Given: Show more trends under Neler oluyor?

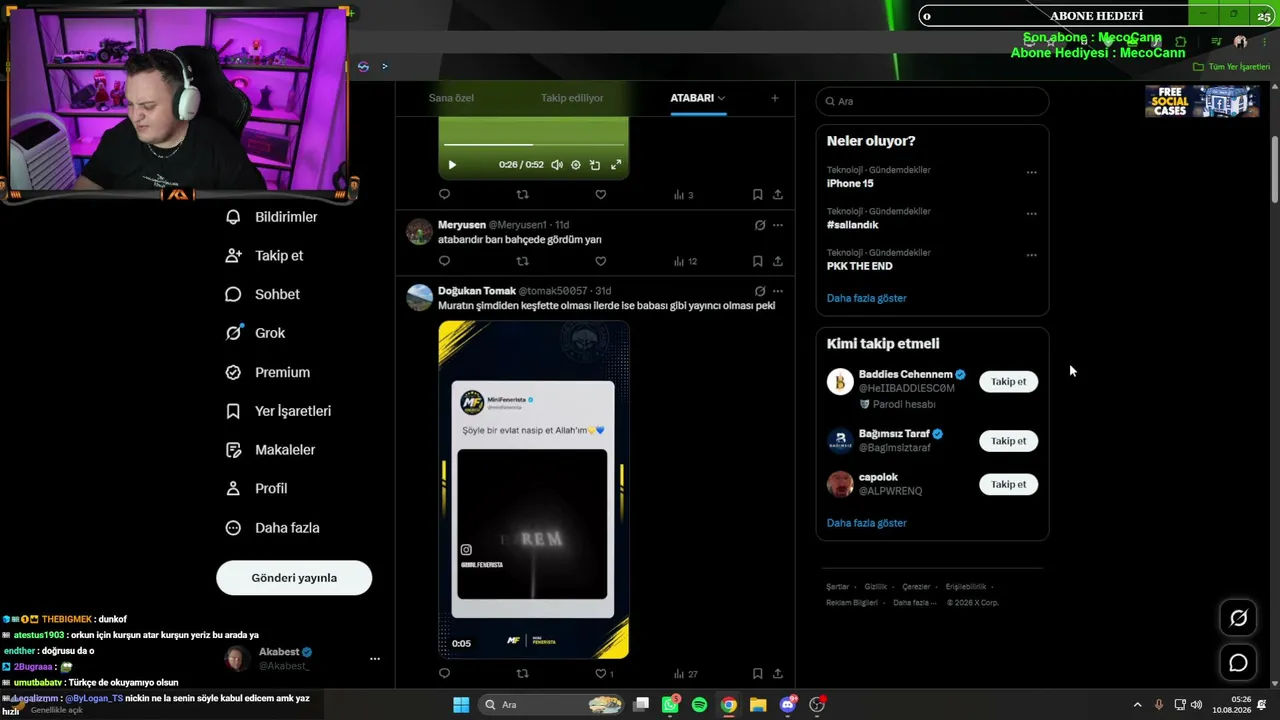Looking at the screenshot, I should (866, 298).
